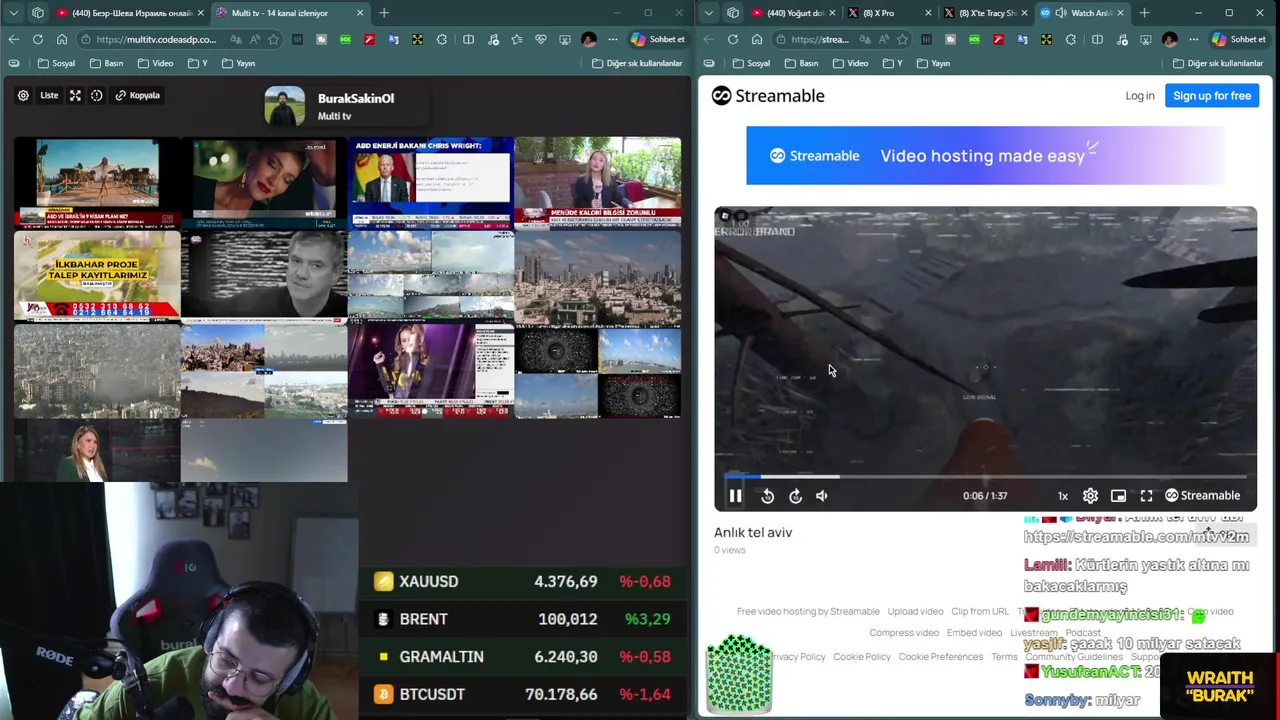Open the 1x playback speed menu
Viewport: 1280px width, 720px height.
[1063, 495]
